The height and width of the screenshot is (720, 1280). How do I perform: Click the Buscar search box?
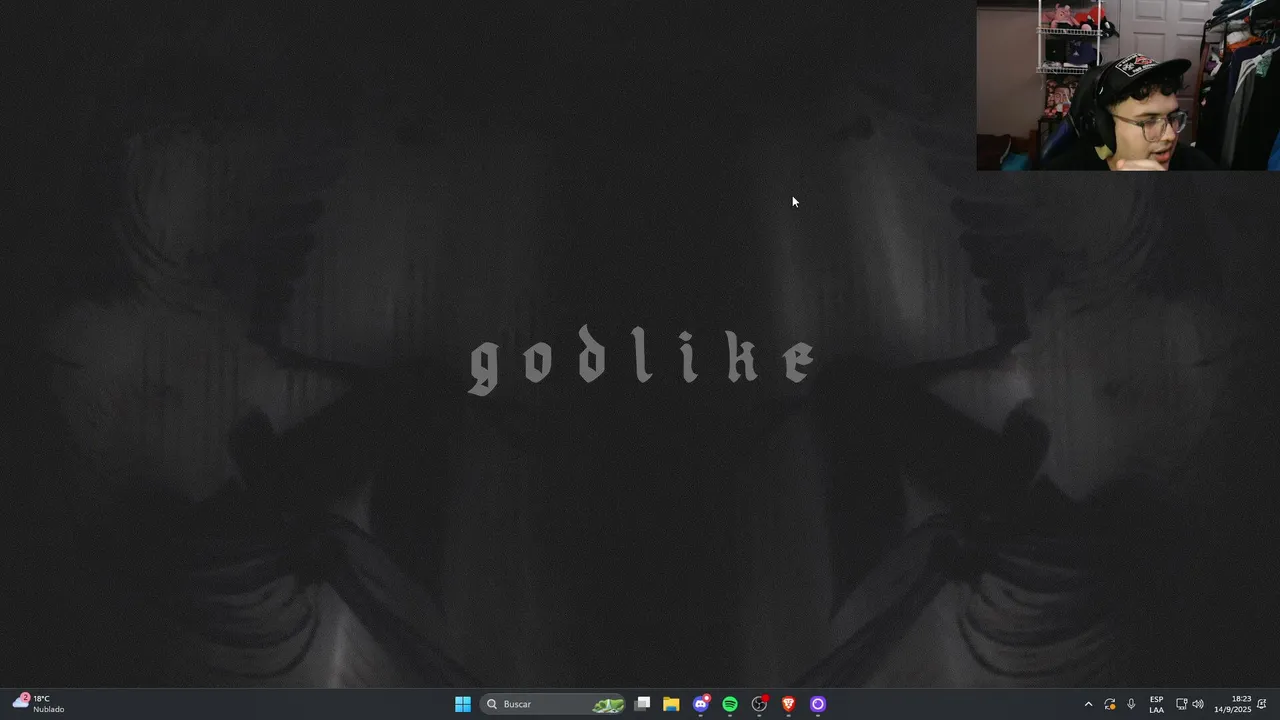click(x=553, y=704)
